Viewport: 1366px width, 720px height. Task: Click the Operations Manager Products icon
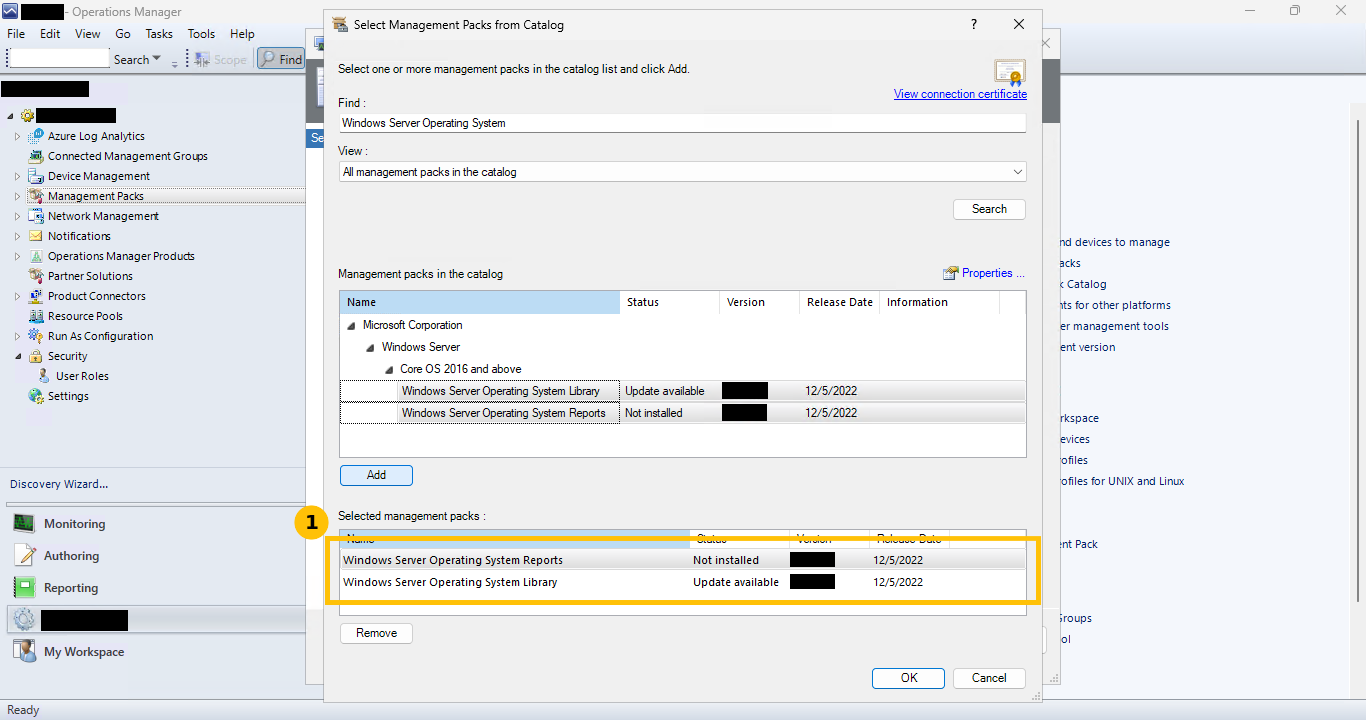tap(36, 256)
